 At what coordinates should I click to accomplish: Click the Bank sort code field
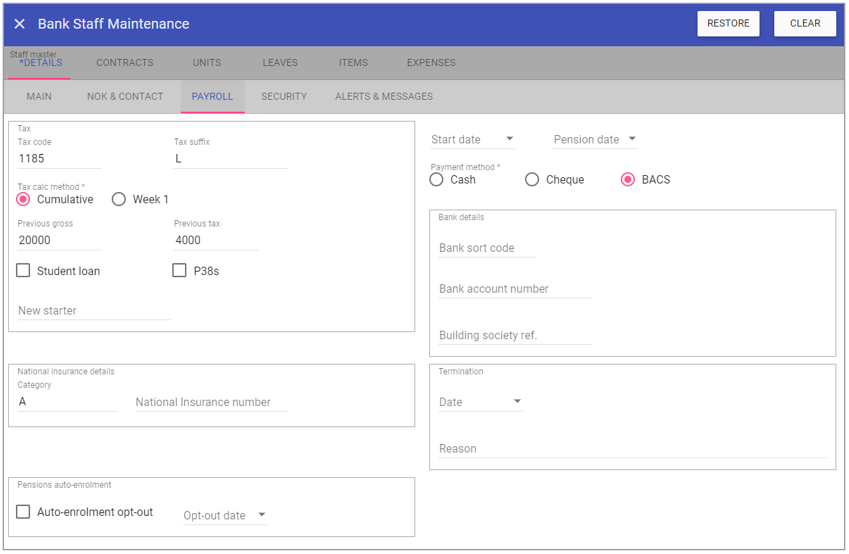(487, 248)
